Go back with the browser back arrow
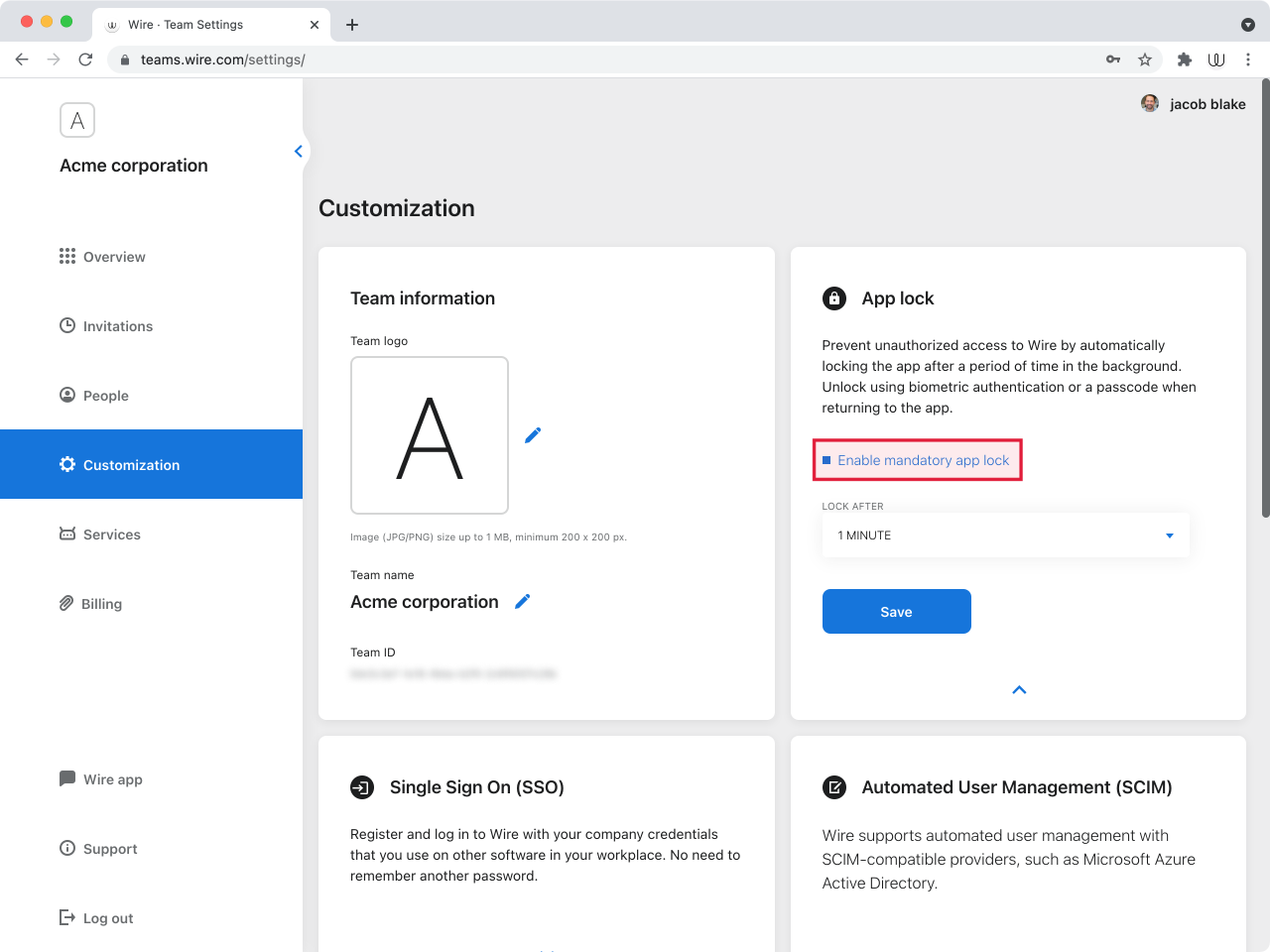This screenshot has width=1270, height=952. tap(22, 59)
